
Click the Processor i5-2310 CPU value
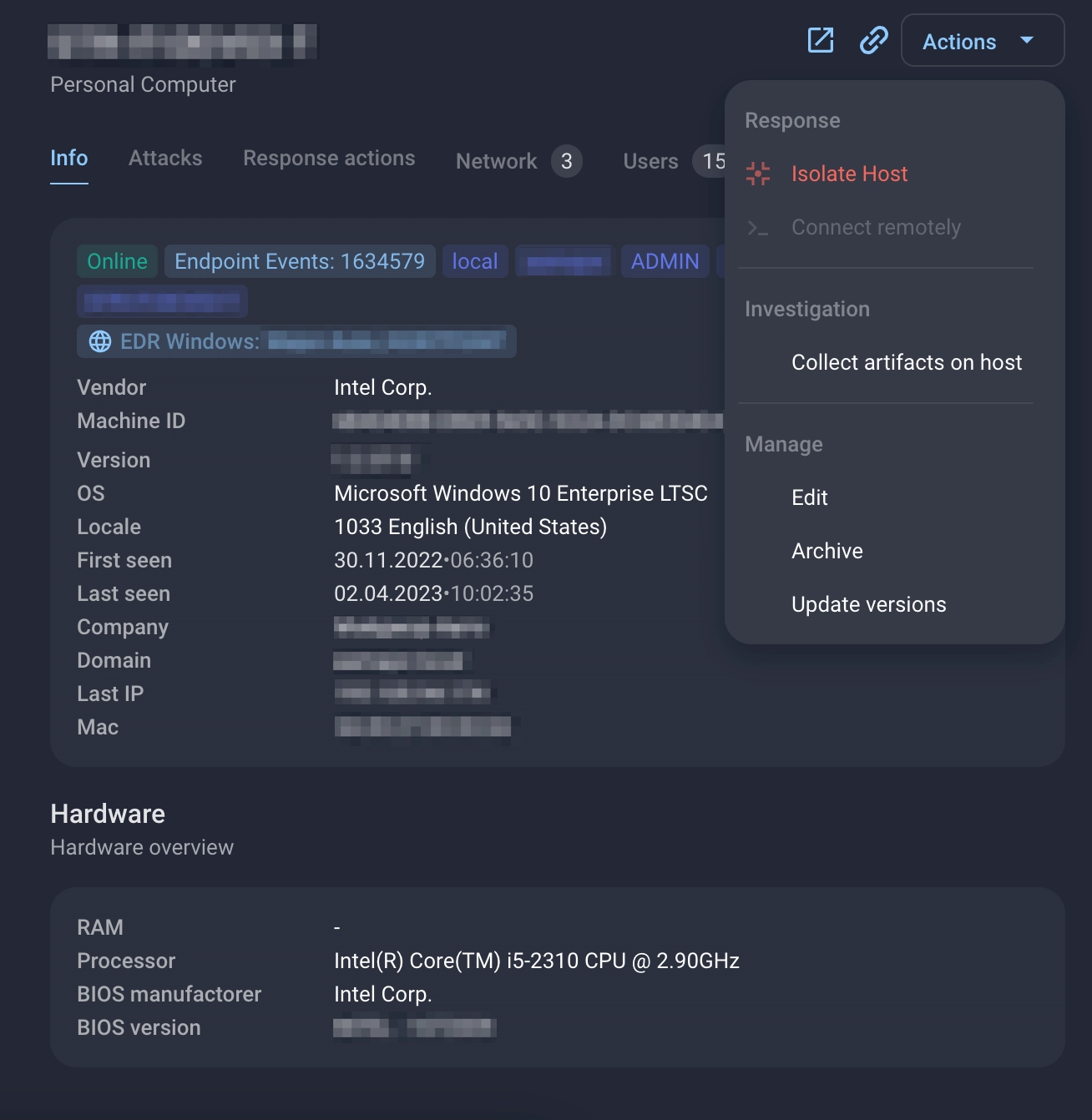(537, 961)
